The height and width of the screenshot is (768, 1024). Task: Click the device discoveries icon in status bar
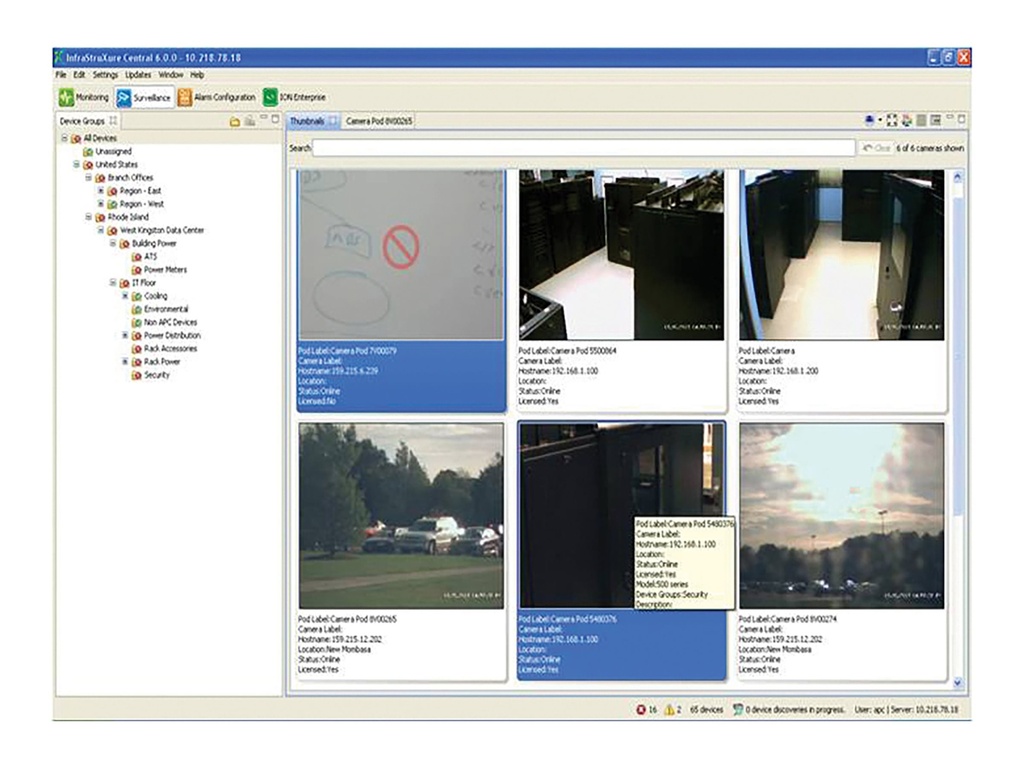(x=738, y=709)
